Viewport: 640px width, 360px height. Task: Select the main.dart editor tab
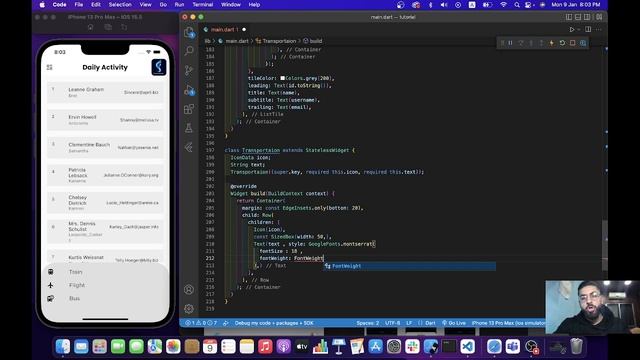(224, 29)
